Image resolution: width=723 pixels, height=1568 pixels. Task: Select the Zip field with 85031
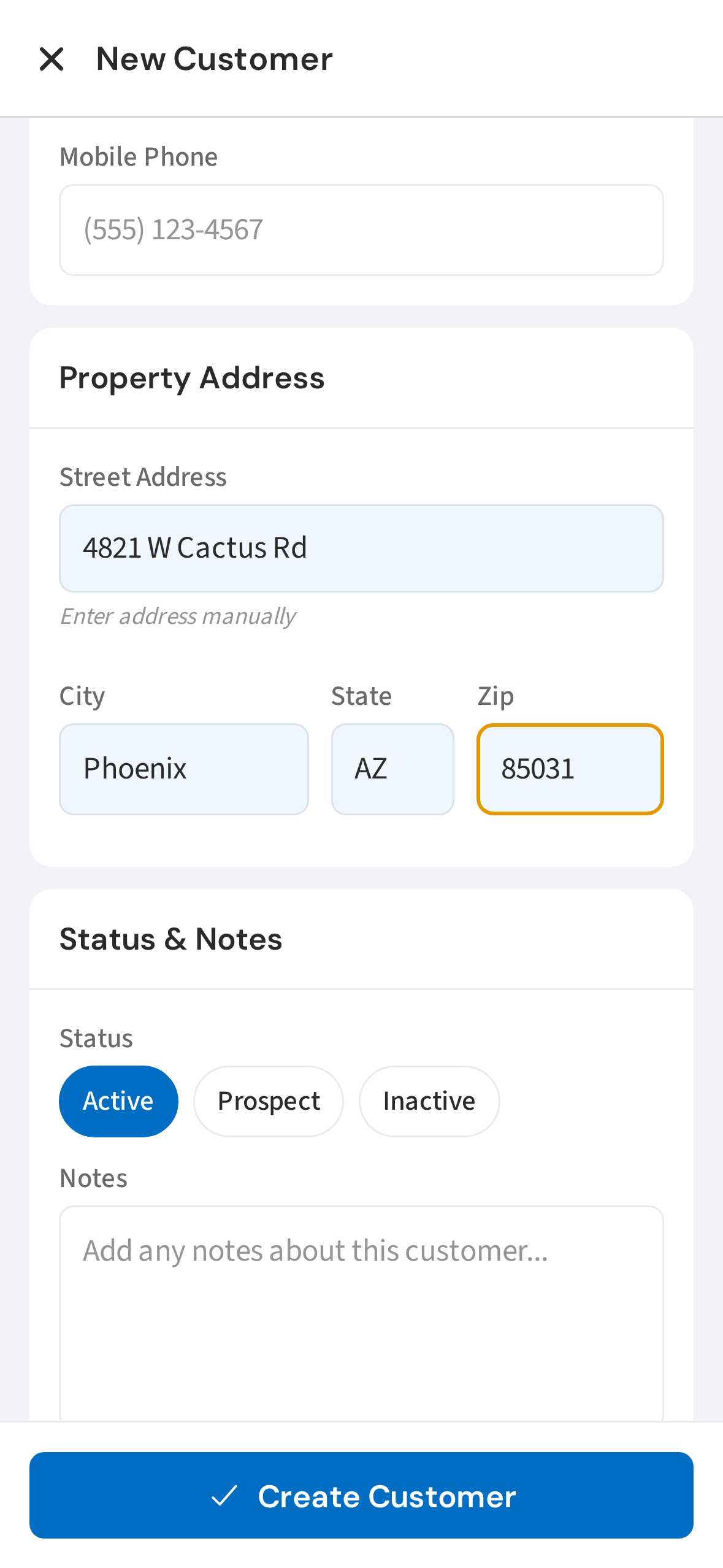click(x=570, y=769)
